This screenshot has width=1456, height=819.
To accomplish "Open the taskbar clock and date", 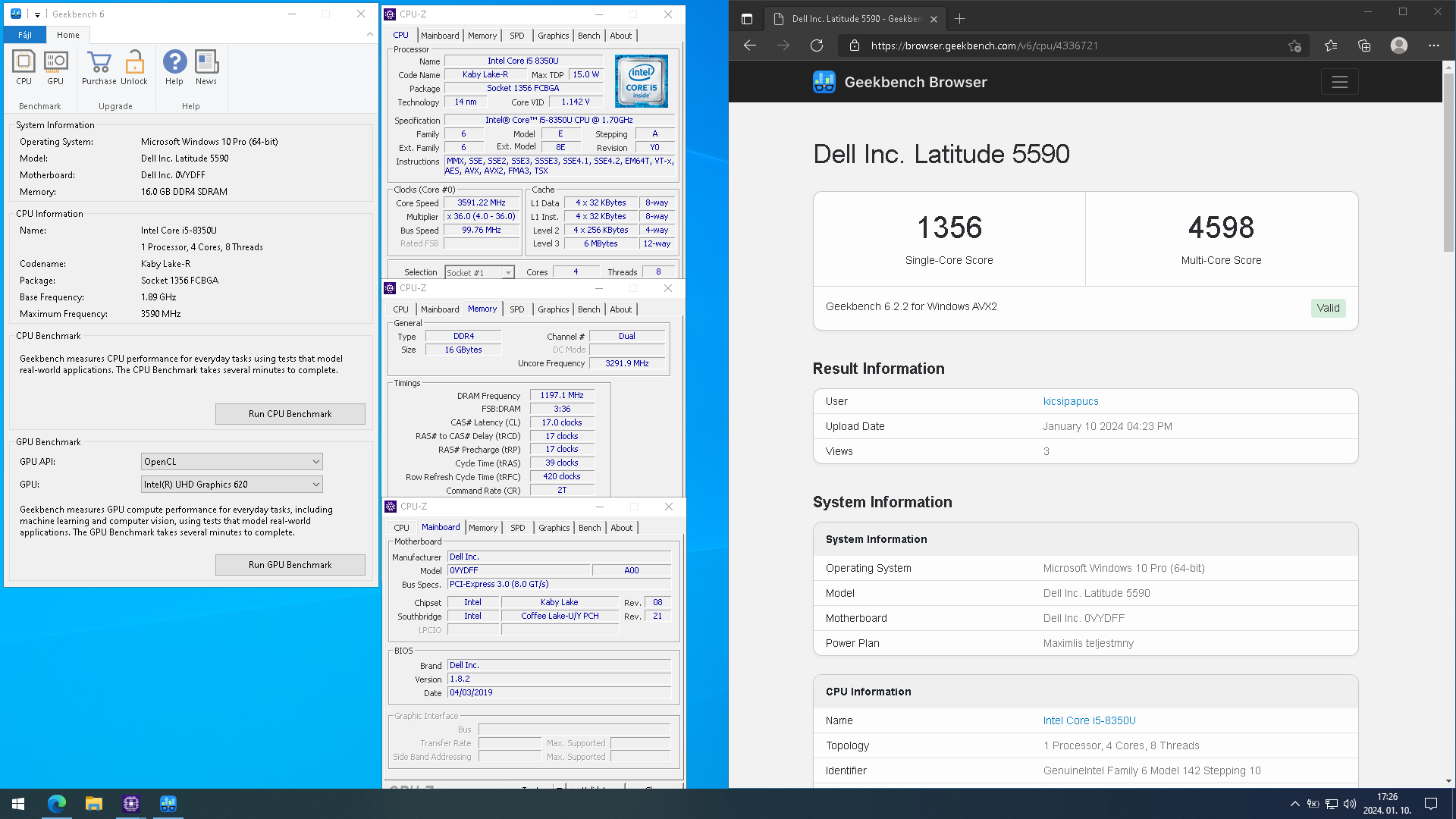I will (x=1387, y=804).
